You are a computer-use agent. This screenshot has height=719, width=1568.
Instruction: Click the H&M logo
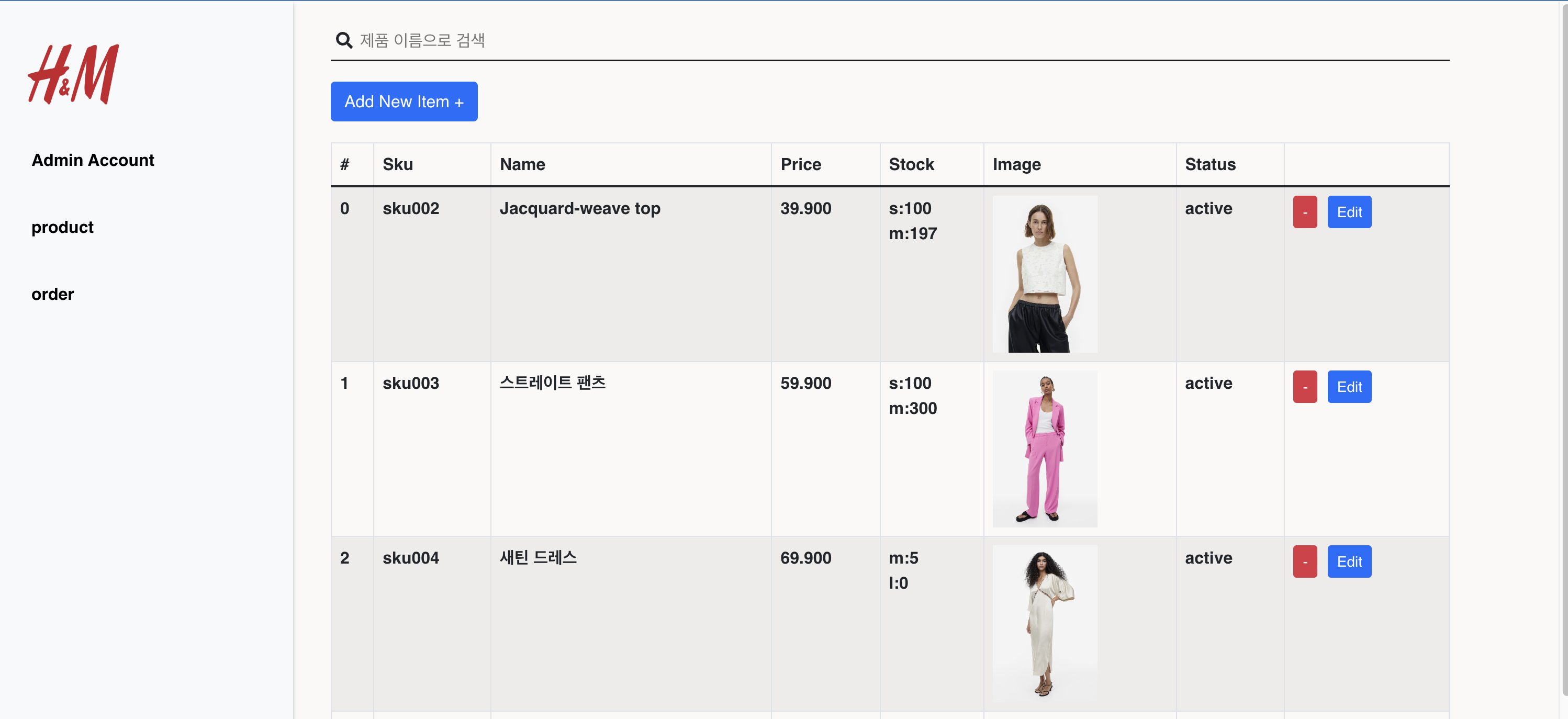pos(73,74)
